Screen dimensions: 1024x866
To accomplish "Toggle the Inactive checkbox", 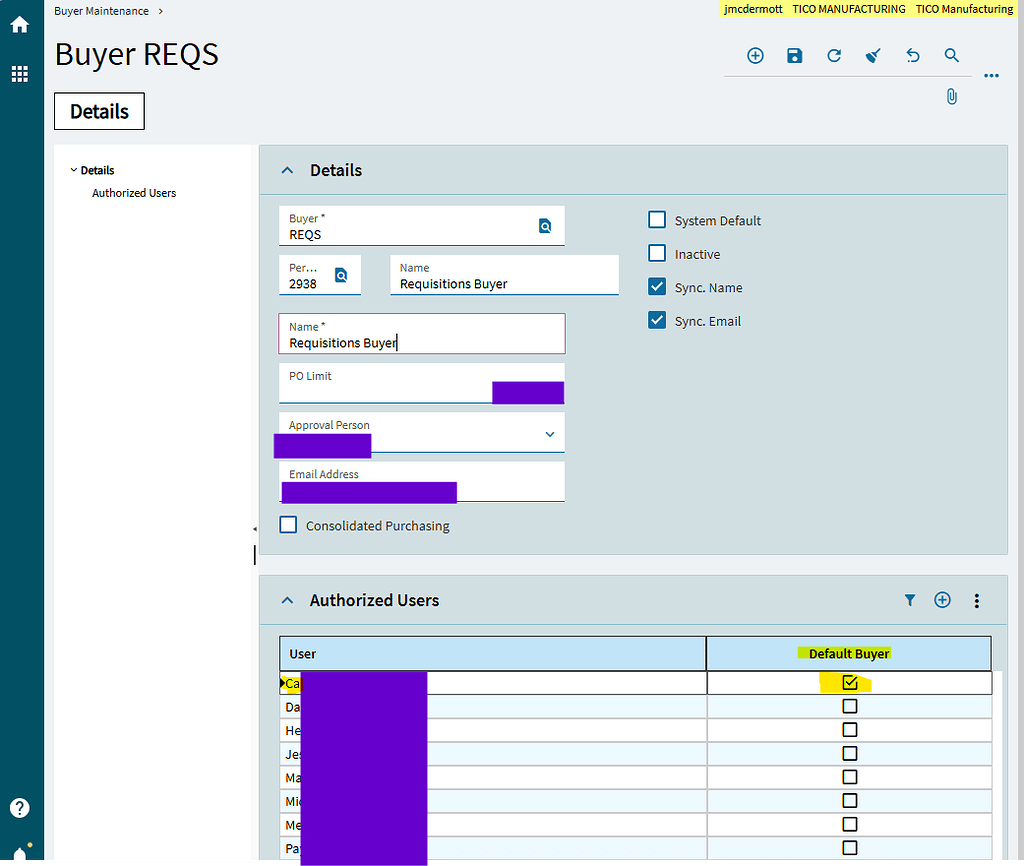I will [657, 254].
